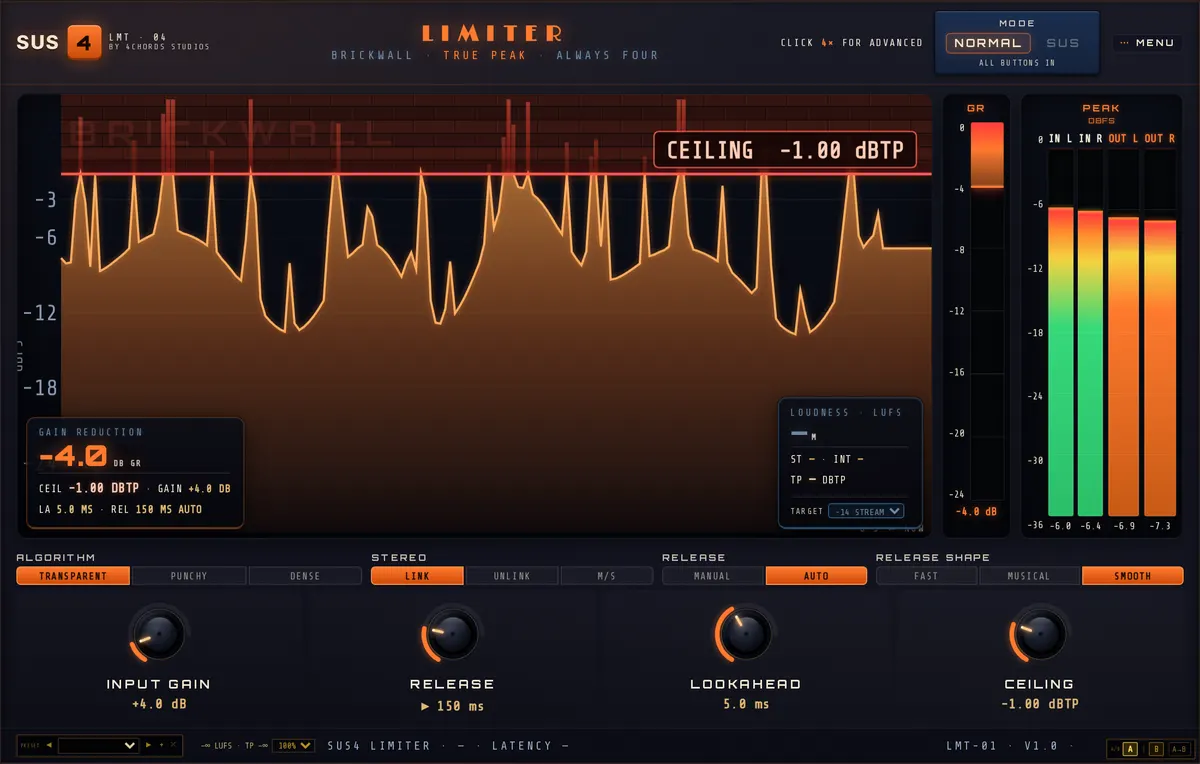Click the 4× ADVANCED hint text
Image resolution: width=1200 pixels, height=764 pixels.
click(x=852, y=43)
